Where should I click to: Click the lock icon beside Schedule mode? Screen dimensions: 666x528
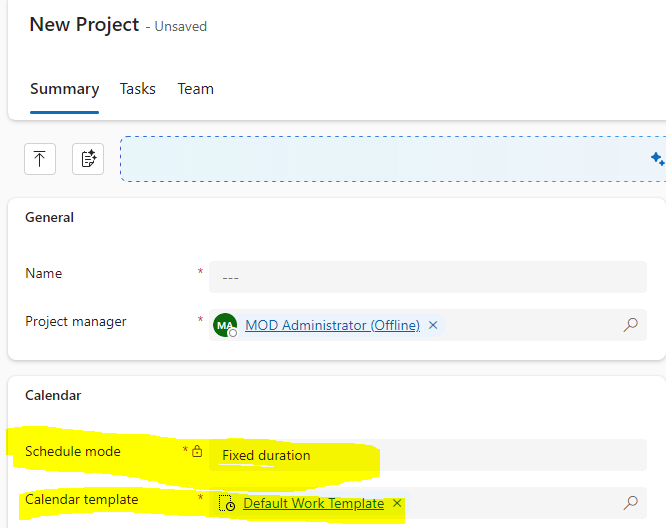point(197,452)
